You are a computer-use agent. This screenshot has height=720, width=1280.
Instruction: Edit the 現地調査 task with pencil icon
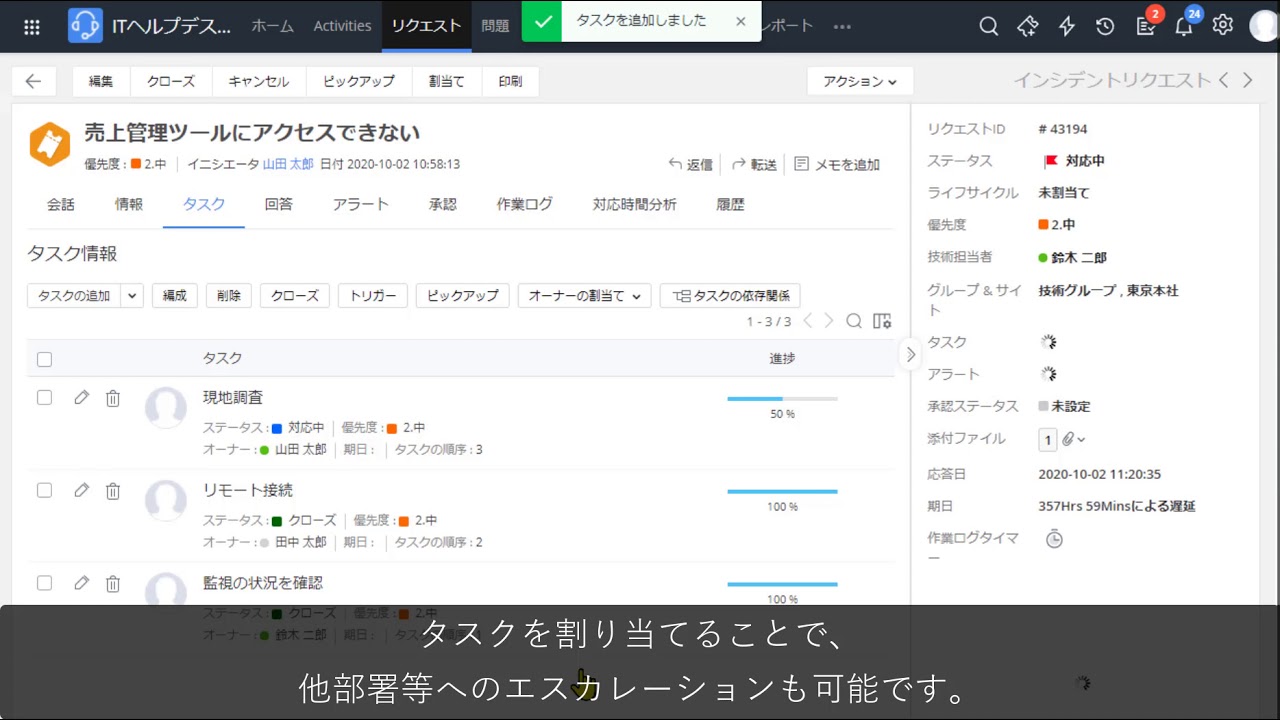82,397
